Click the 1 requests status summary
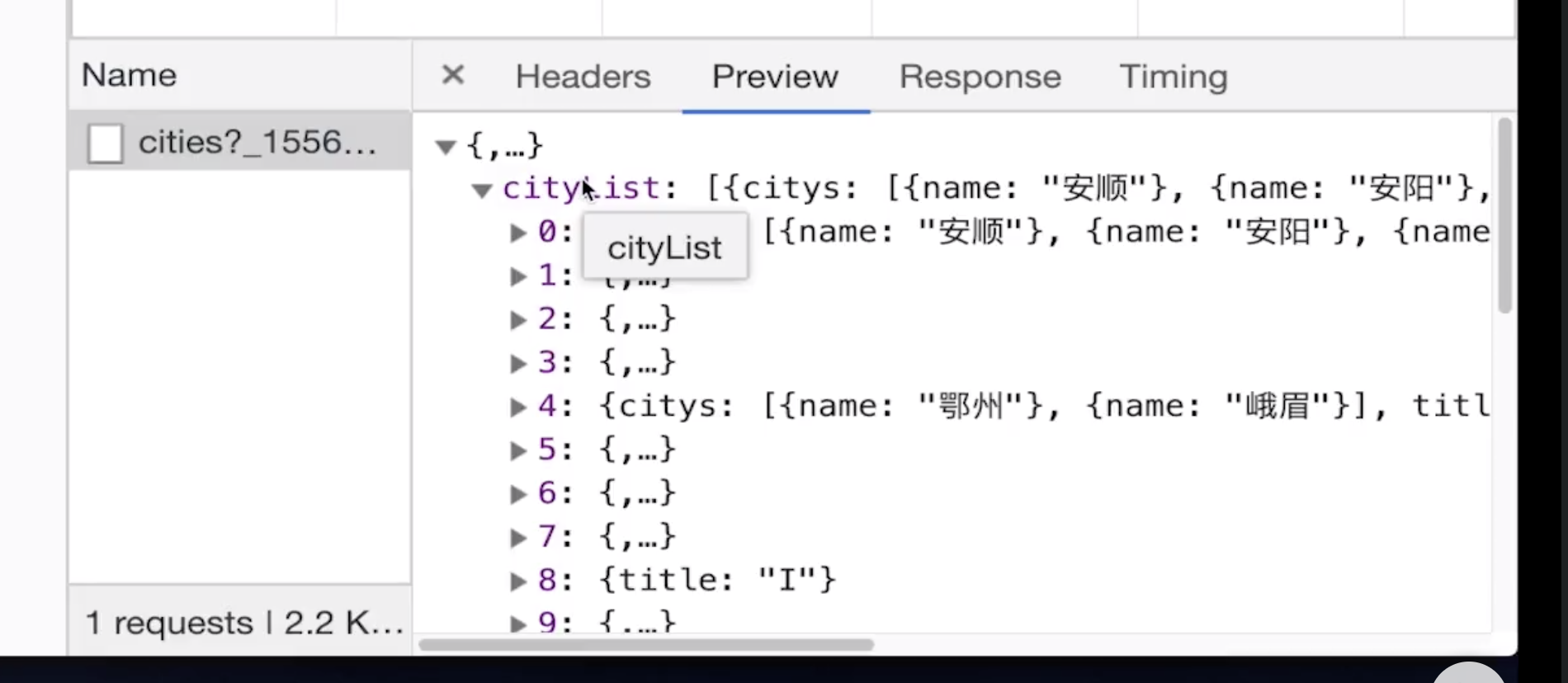This screenshot has height=683, width=1568. 244,623
